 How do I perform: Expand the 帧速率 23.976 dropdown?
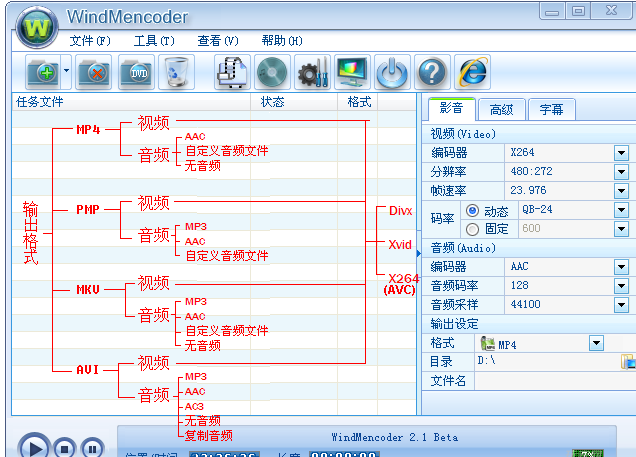(621, 191)
